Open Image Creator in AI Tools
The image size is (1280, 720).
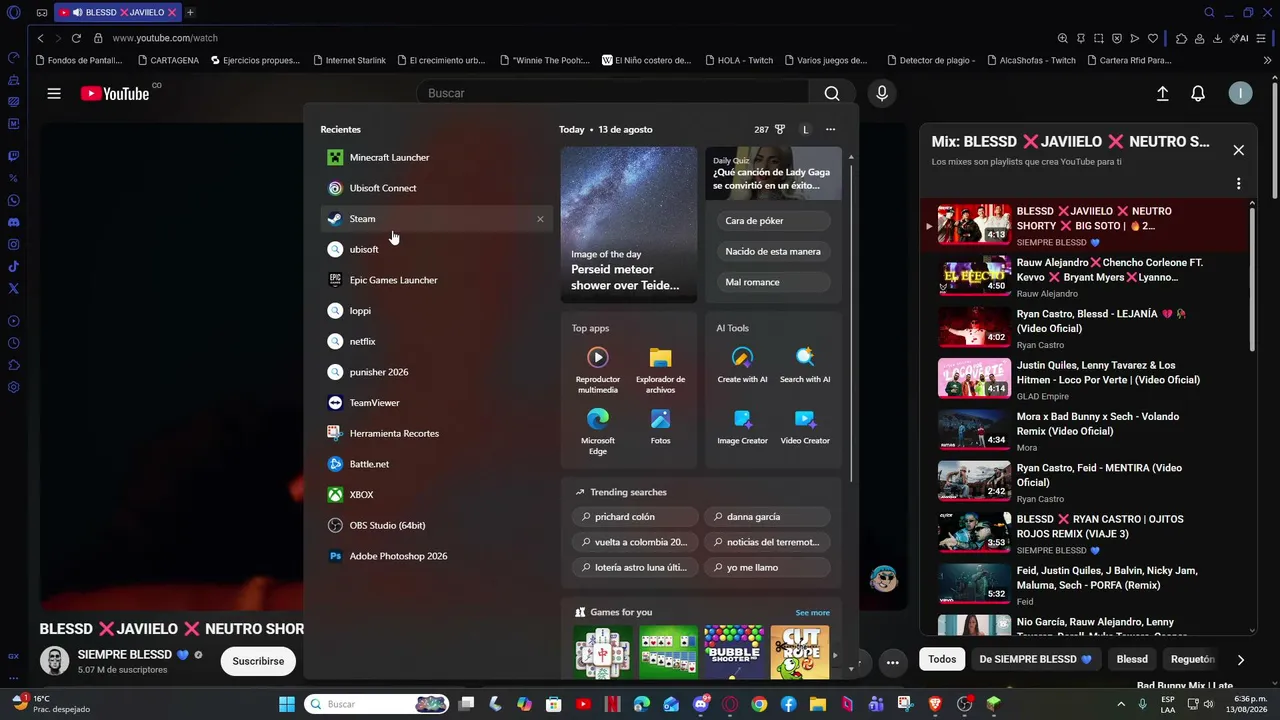click(742, 426)
